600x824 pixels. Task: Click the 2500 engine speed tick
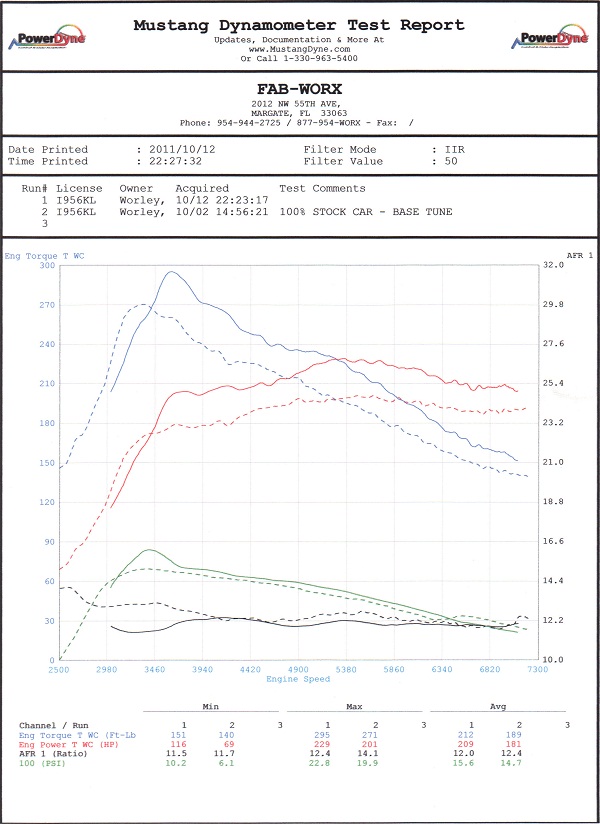click(59, 670)
